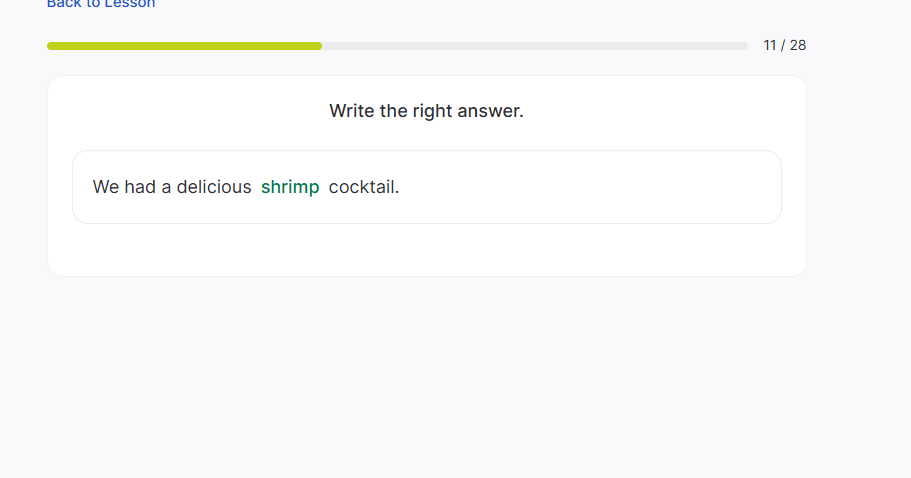911x478 pixels.
Task: Click the word "had" in the sentence
Action: tap(140, 187)
